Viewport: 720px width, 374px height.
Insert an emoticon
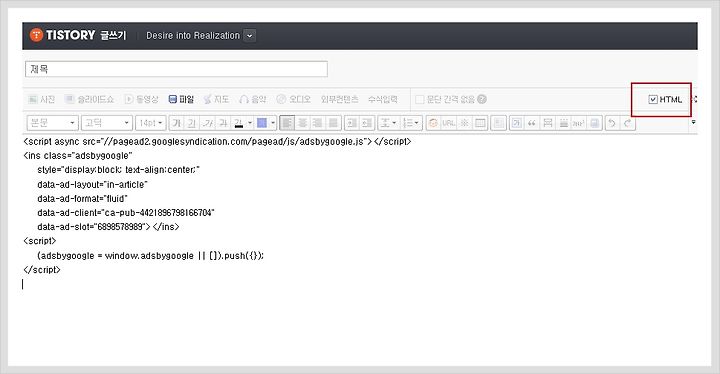tap(433, 123)
